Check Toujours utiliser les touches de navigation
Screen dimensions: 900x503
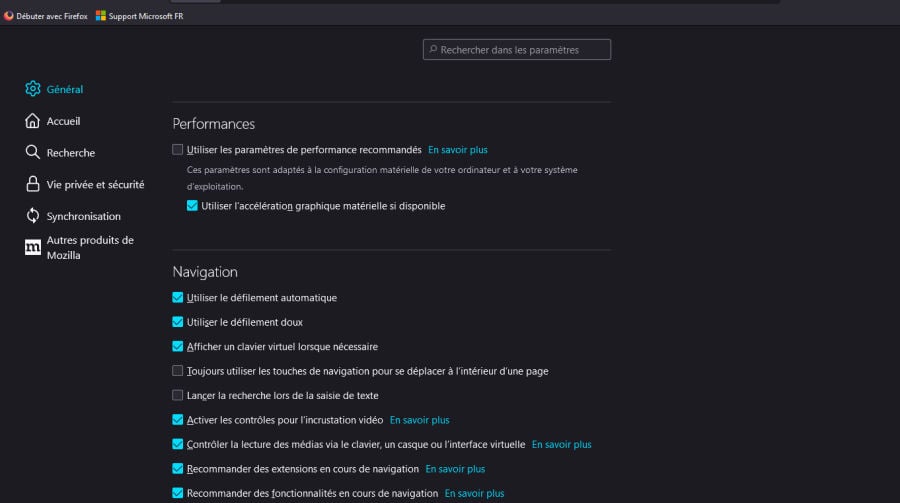[178, 371]
